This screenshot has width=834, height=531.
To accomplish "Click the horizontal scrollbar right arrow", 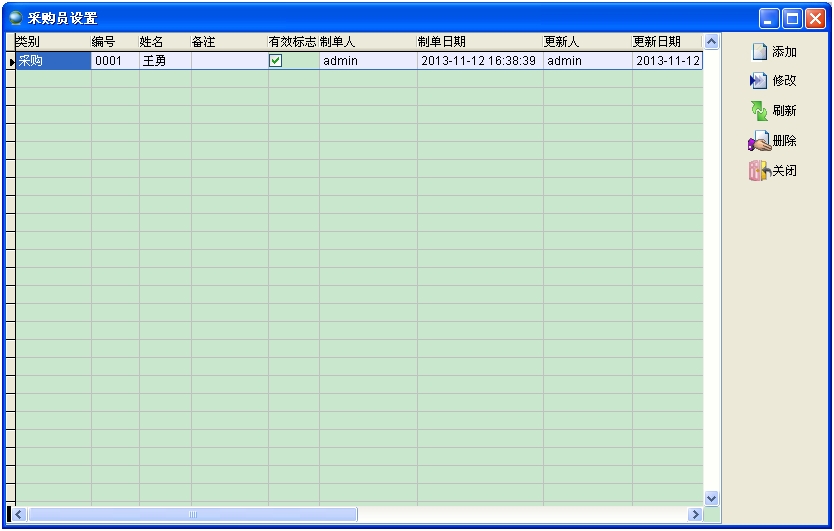I will pyautogui.click(x=694, y=514).
